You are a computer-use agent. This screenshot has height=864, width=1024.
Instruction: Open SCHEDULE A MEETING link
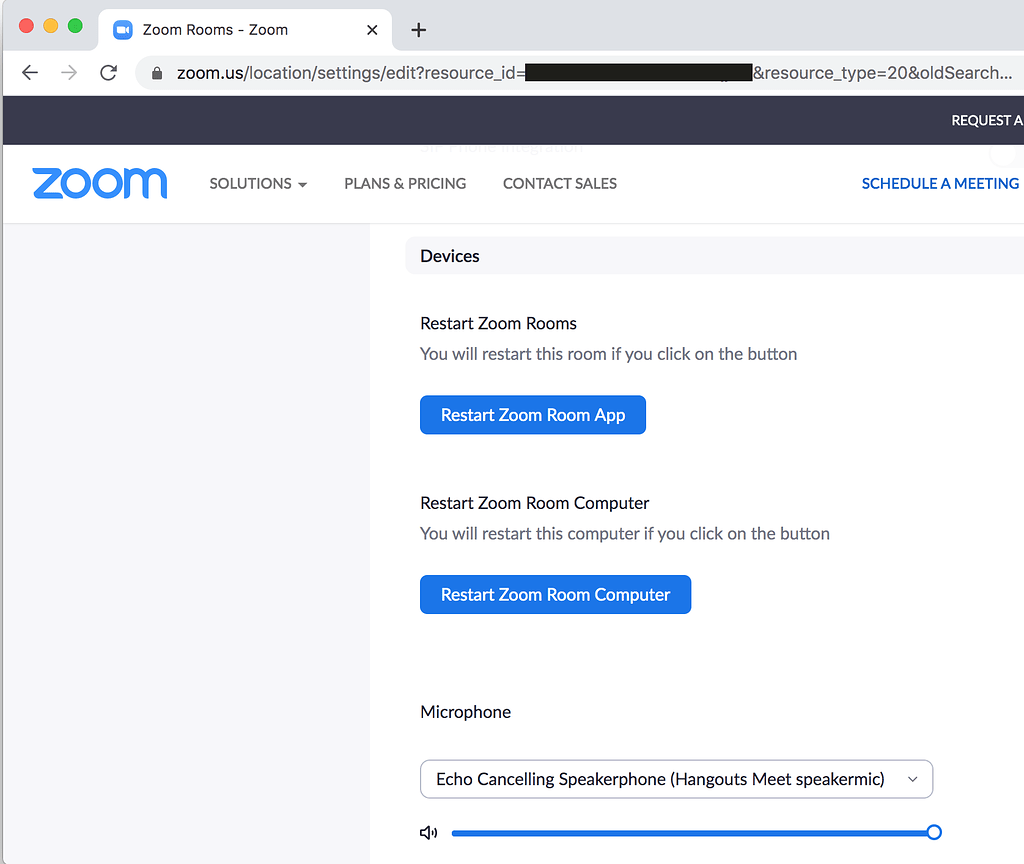click(x=939, y=183)
